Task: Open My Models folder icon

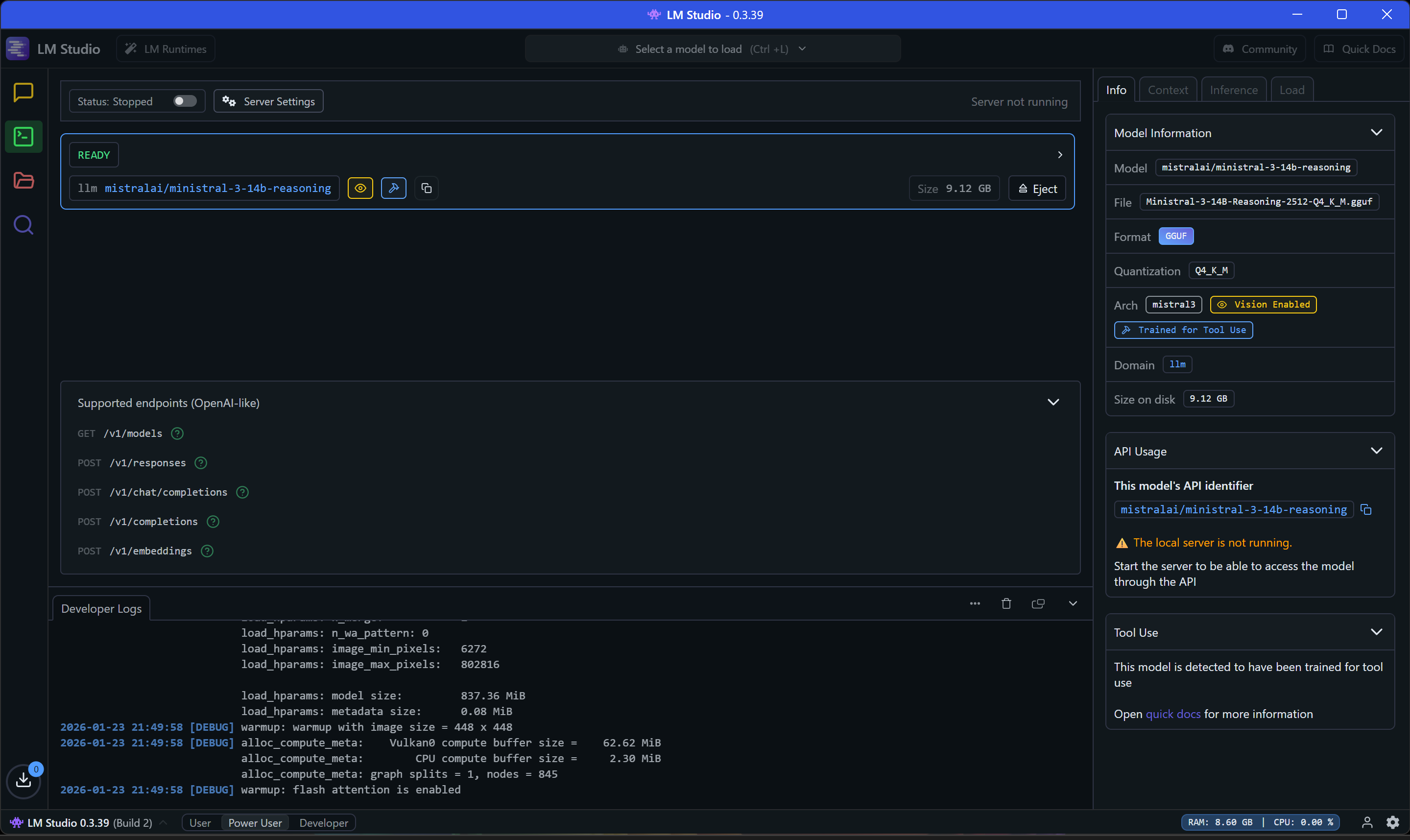Action: [x=23, y=181]
